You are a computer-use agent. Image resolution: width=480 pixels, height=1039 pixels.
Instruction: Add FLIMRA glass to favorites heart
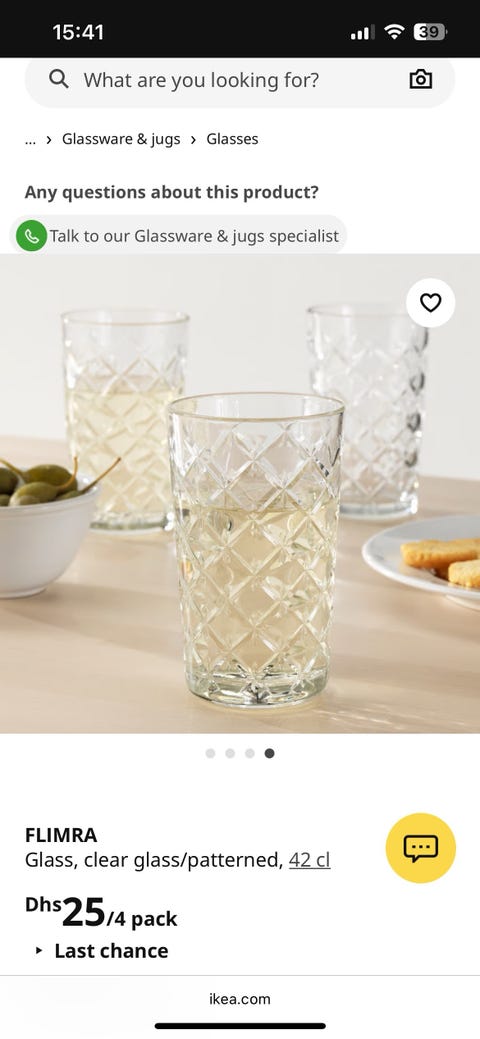430,303
